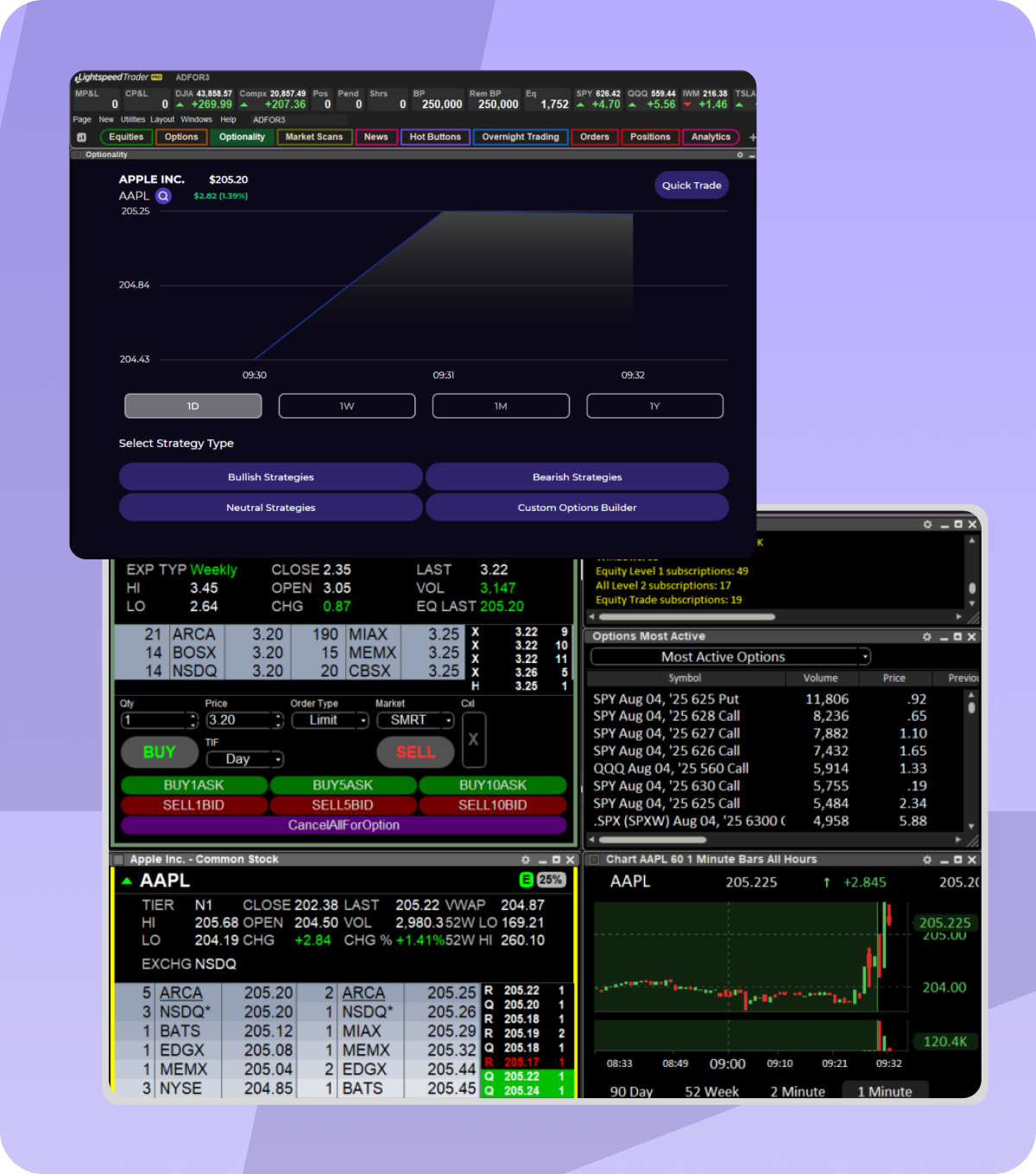Open the SMRT market dropdown
The image size is (1036, 1174).
415,720
